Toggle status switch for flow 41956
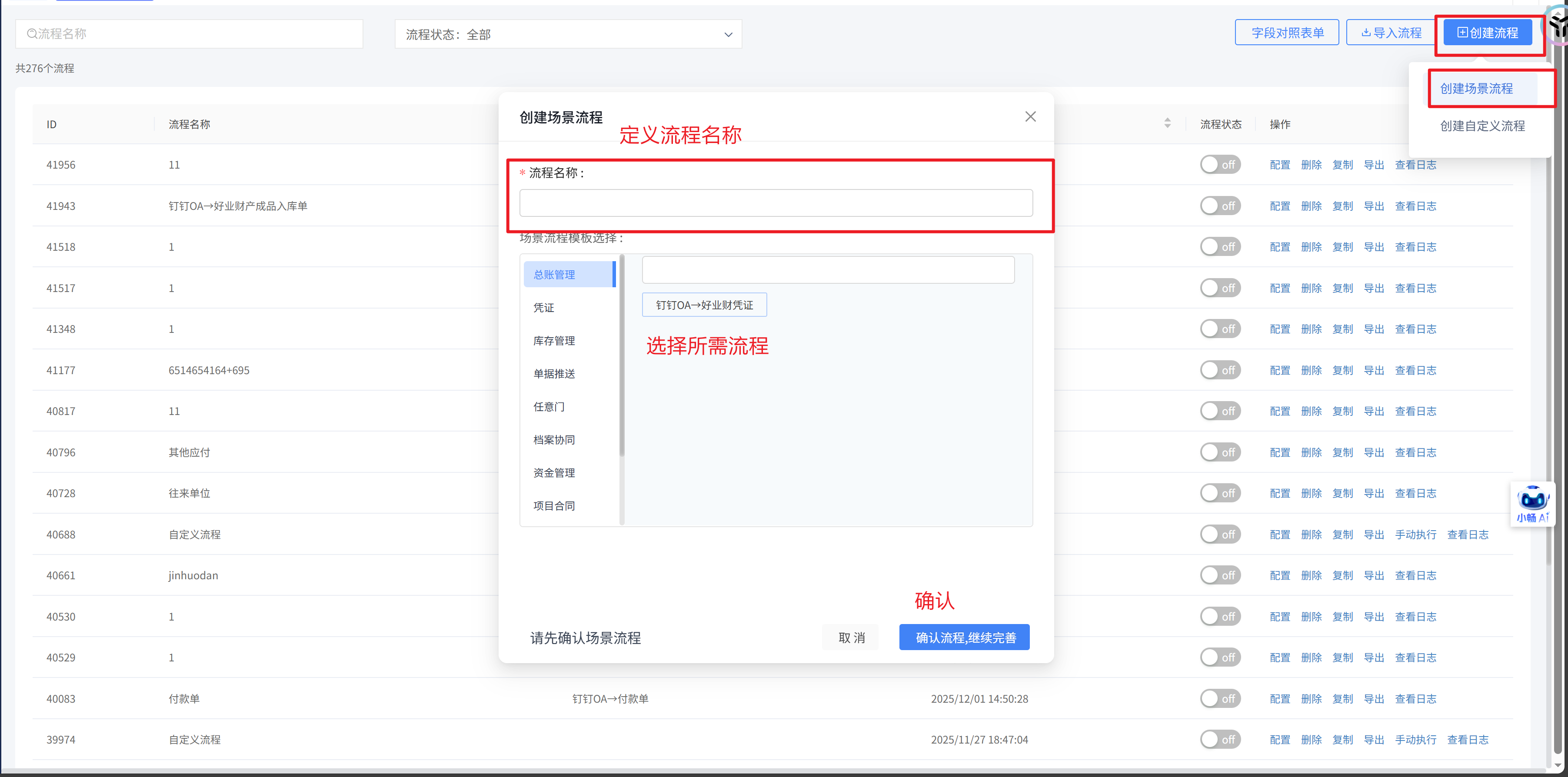1568x777 pixels. 1220,164
